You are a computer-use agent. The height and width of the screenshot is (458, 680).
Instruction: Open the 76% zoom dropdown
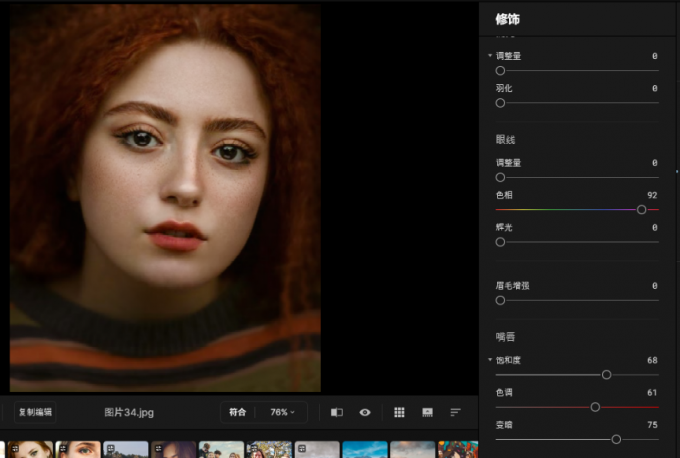(282, 412)
